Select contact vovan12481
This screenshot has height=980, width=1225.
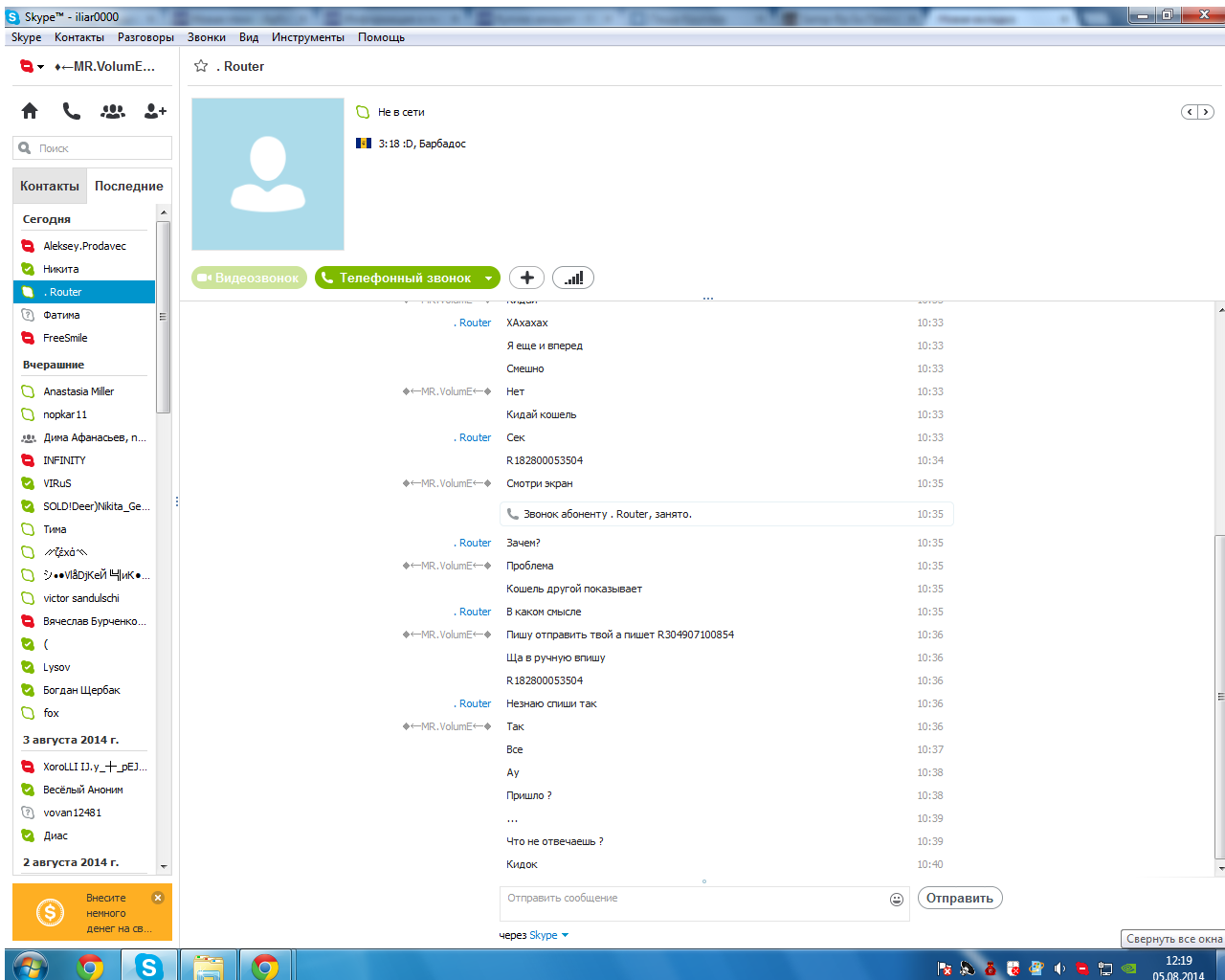pos(84,813)
